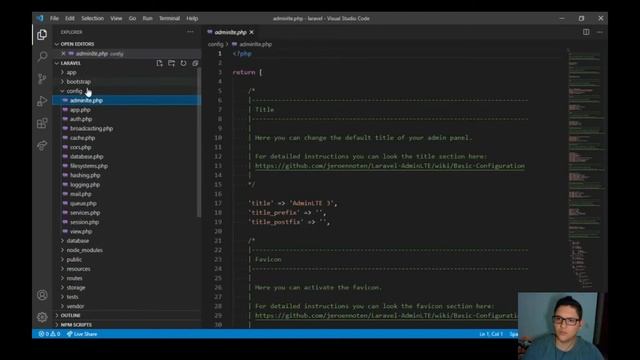Collapse all folders in Explorer
Viewport: 640px width, 360px height.
pos(195,63)
